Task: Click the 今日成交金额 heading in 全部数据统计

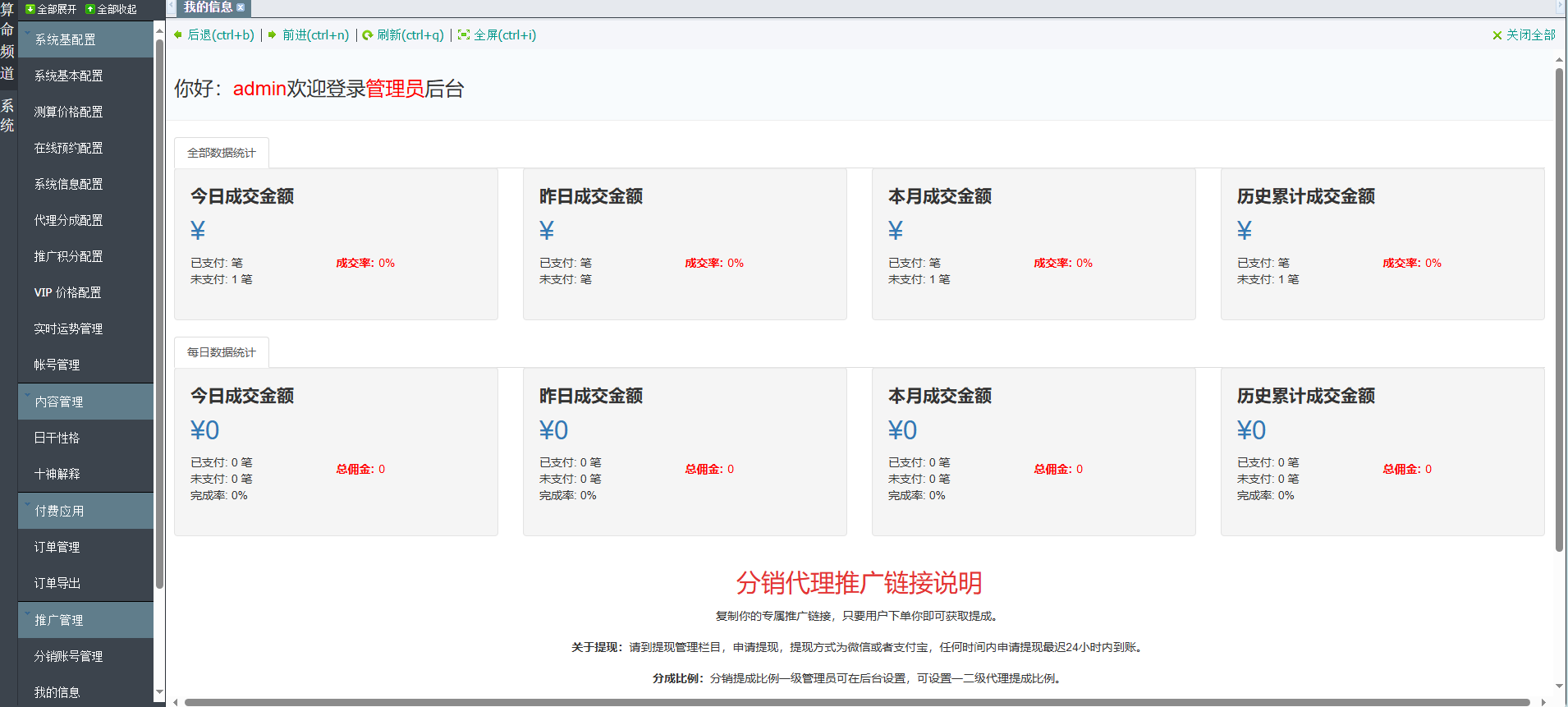Action: tap(242, 196)
